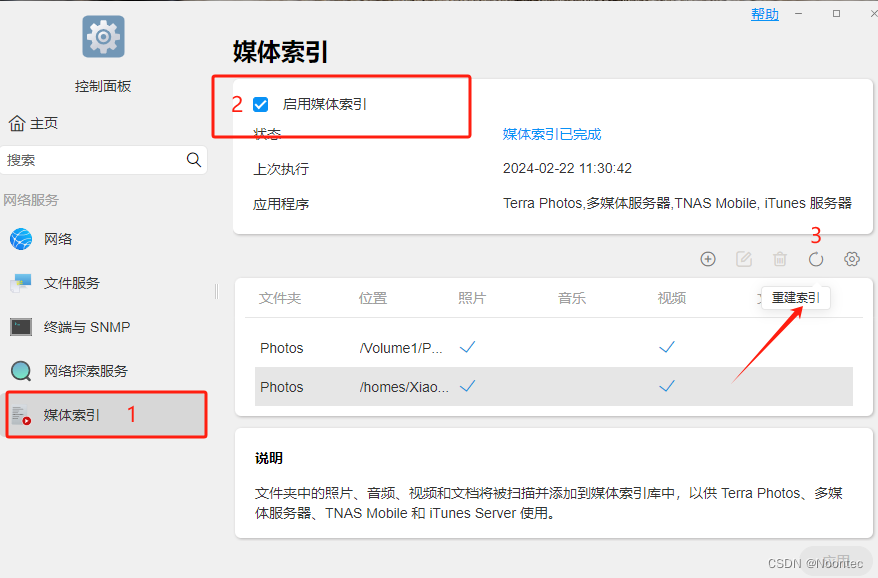878x578 pixels.
Task: Click the 媒体索引已完成 status link
Action: [553, 132]
